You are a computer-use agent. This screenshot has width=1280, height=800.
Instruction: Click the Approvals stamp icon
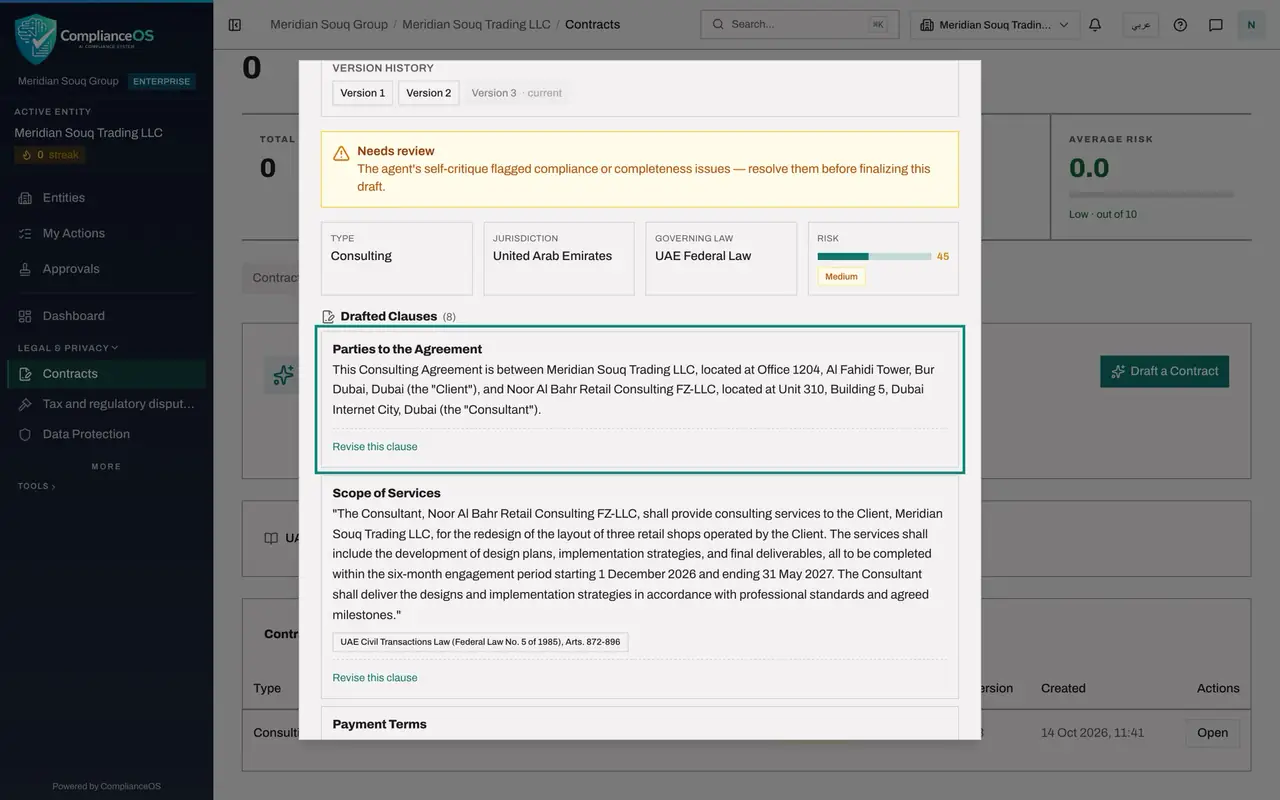click(x=25, y=269)
